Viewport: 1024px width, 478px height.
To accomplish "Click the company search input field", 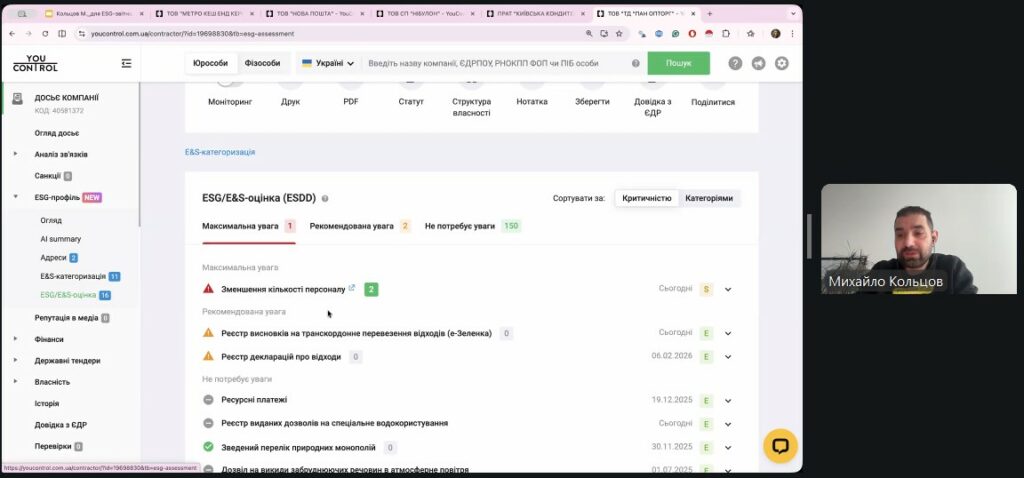I will pyautogui.click(x=495, y=63).
